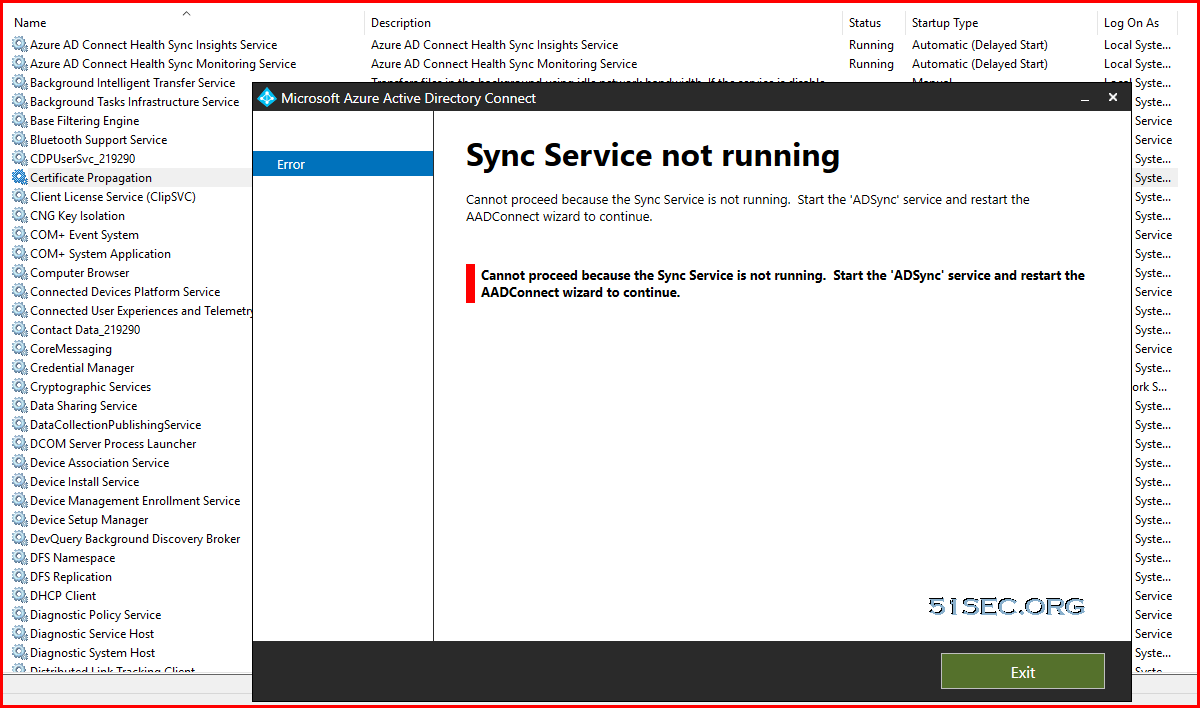
Task: Click gear icon of Data Sharing Service
Action: (20, 406)
